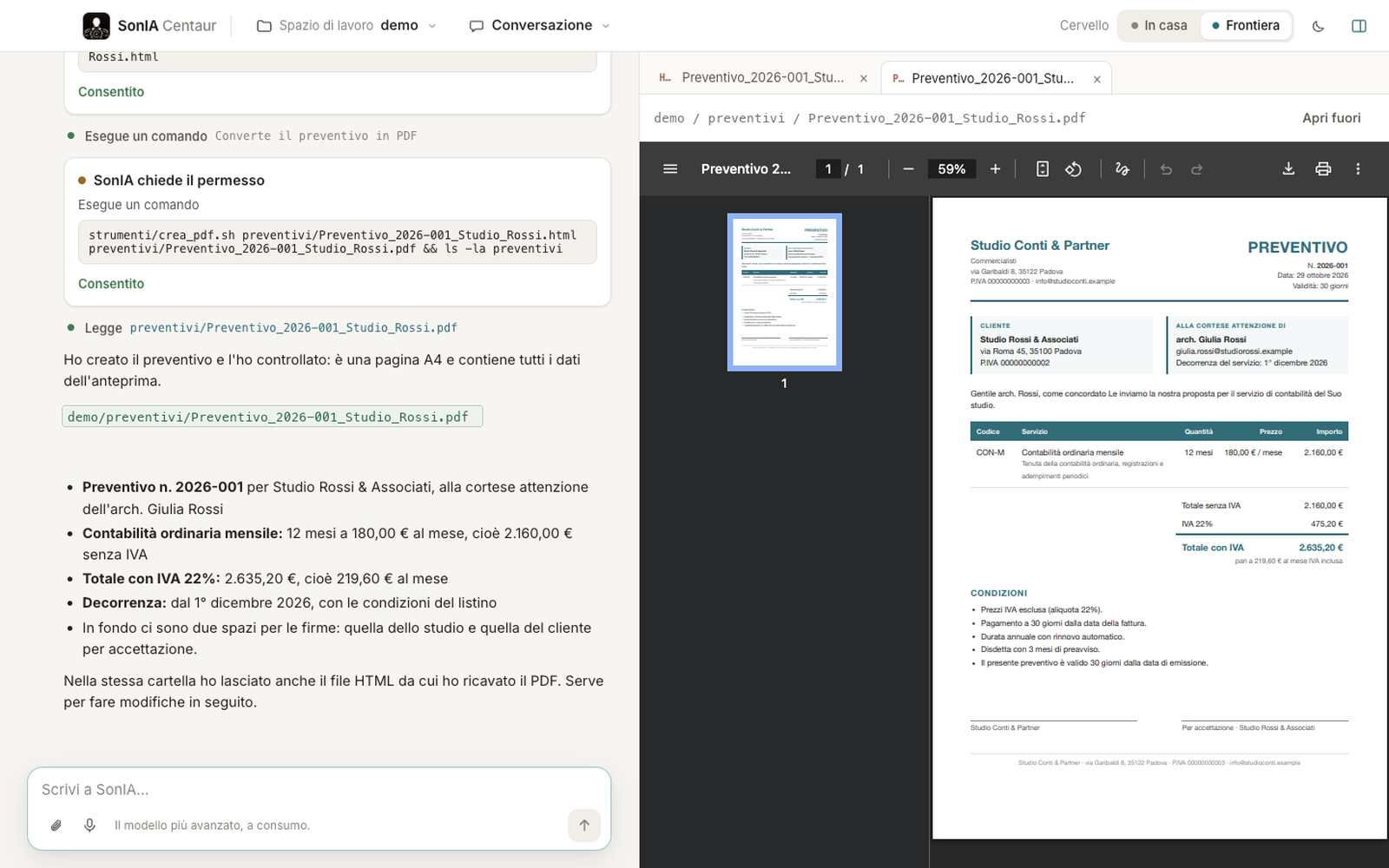Image resolution: width=1389 pixels, height=868 pixels.
Task: Click the Apri fuori button
Action: (x=1331, y=118)
